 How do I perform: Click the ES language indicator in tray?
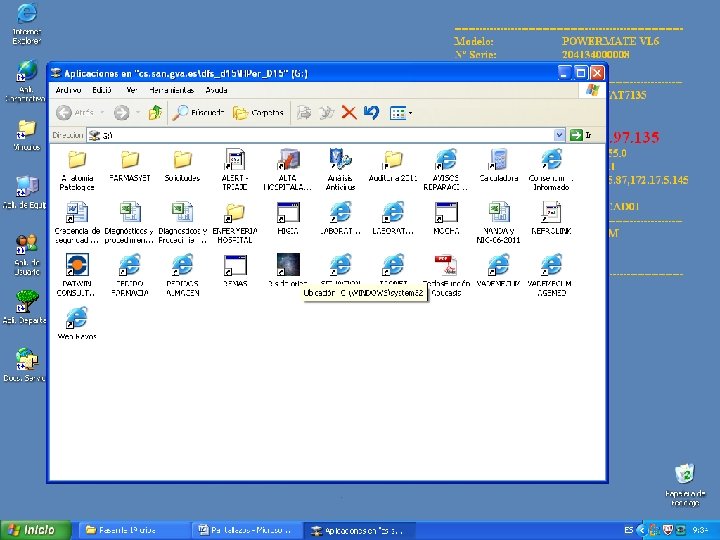tap(629, 530)
